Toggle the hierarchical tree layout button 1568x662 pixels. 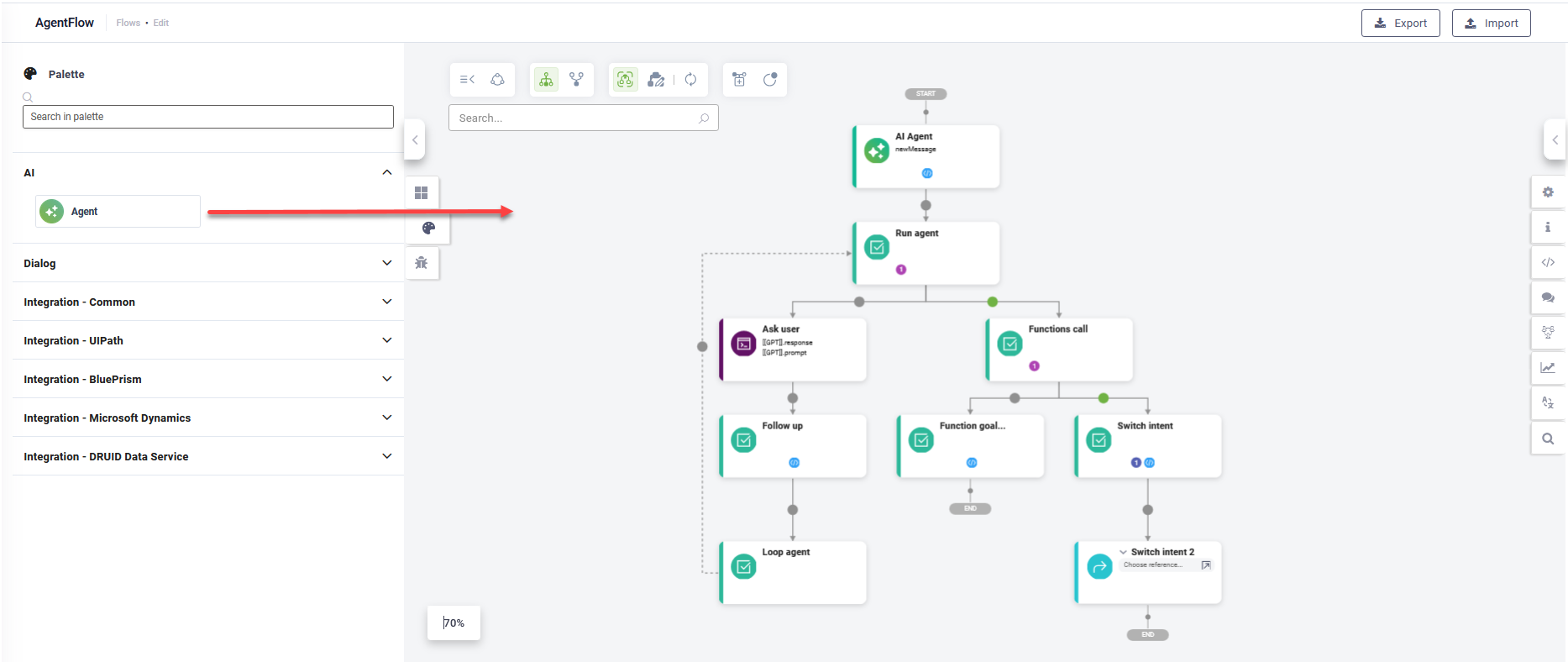pyautogui.click(x=546, y=80)
